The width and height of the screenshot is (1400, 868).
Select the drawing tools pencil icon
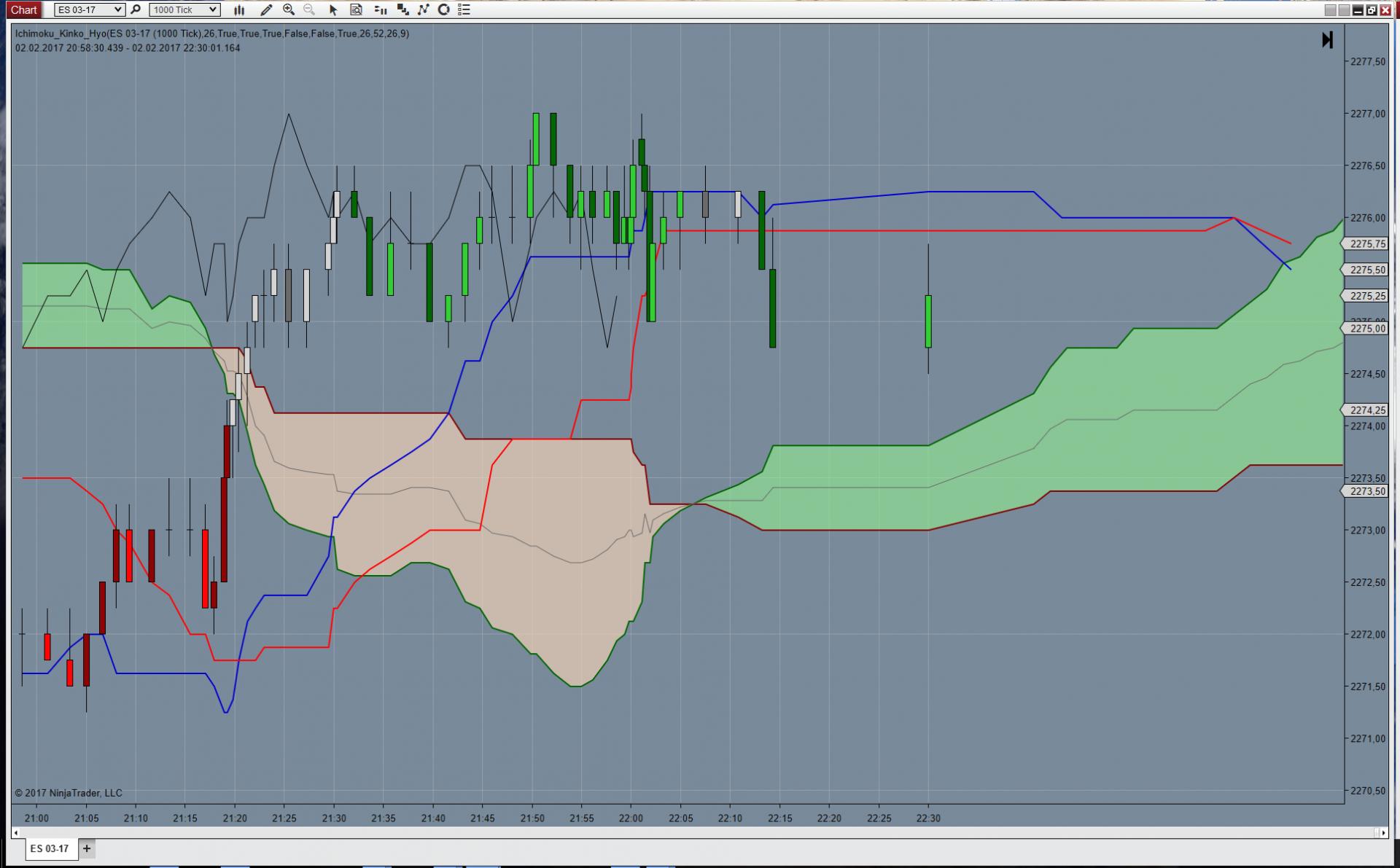click(x=266, y=9)
